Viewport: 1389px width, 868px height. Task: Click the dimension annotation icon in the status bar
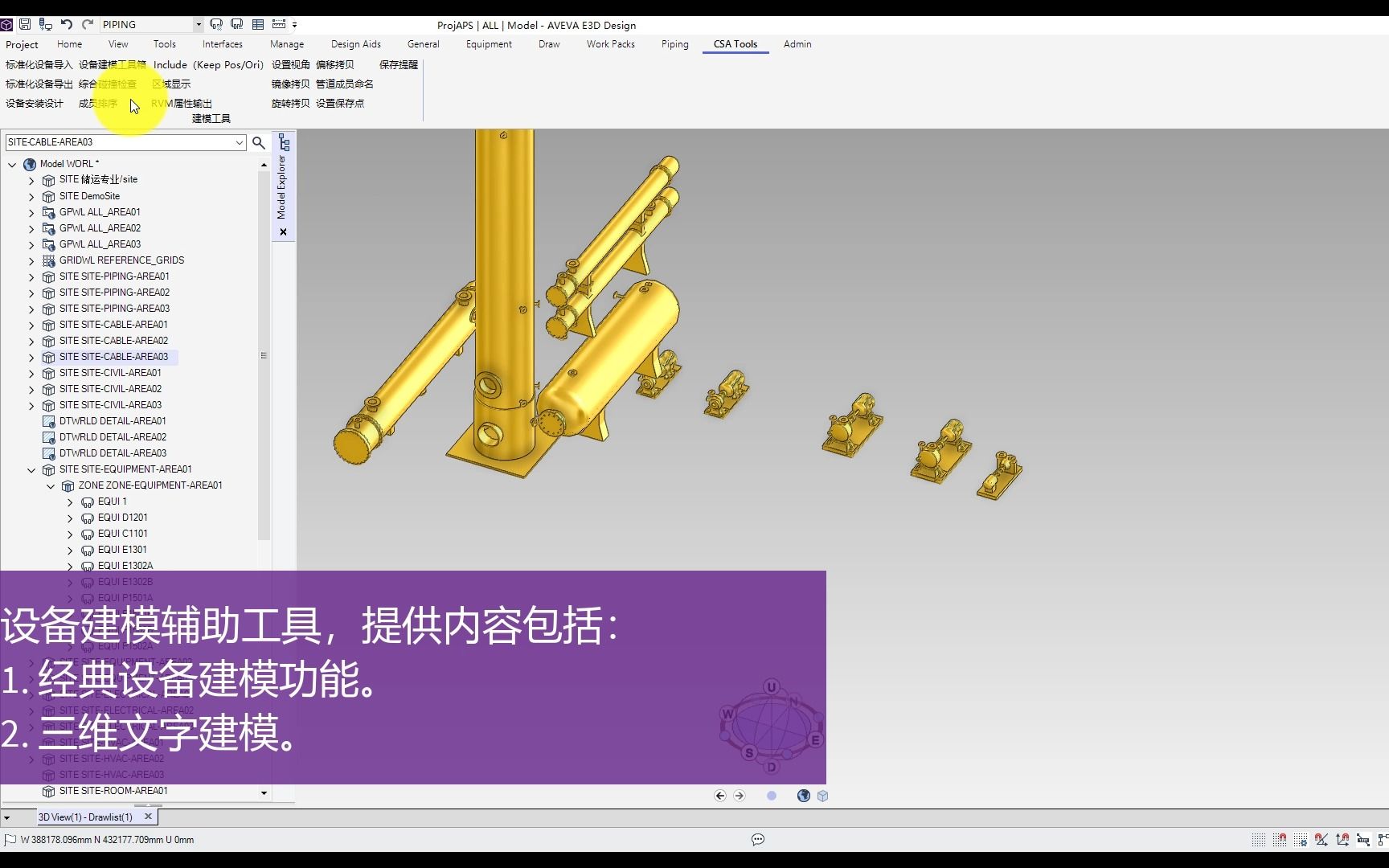(x=1362, y=839)
